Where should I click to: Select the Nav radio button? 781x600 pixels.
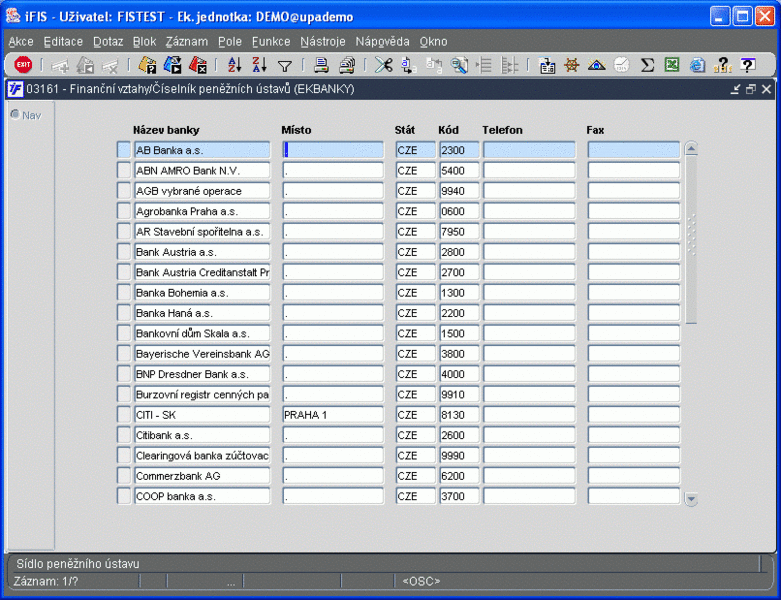click(x=15, y=115)
